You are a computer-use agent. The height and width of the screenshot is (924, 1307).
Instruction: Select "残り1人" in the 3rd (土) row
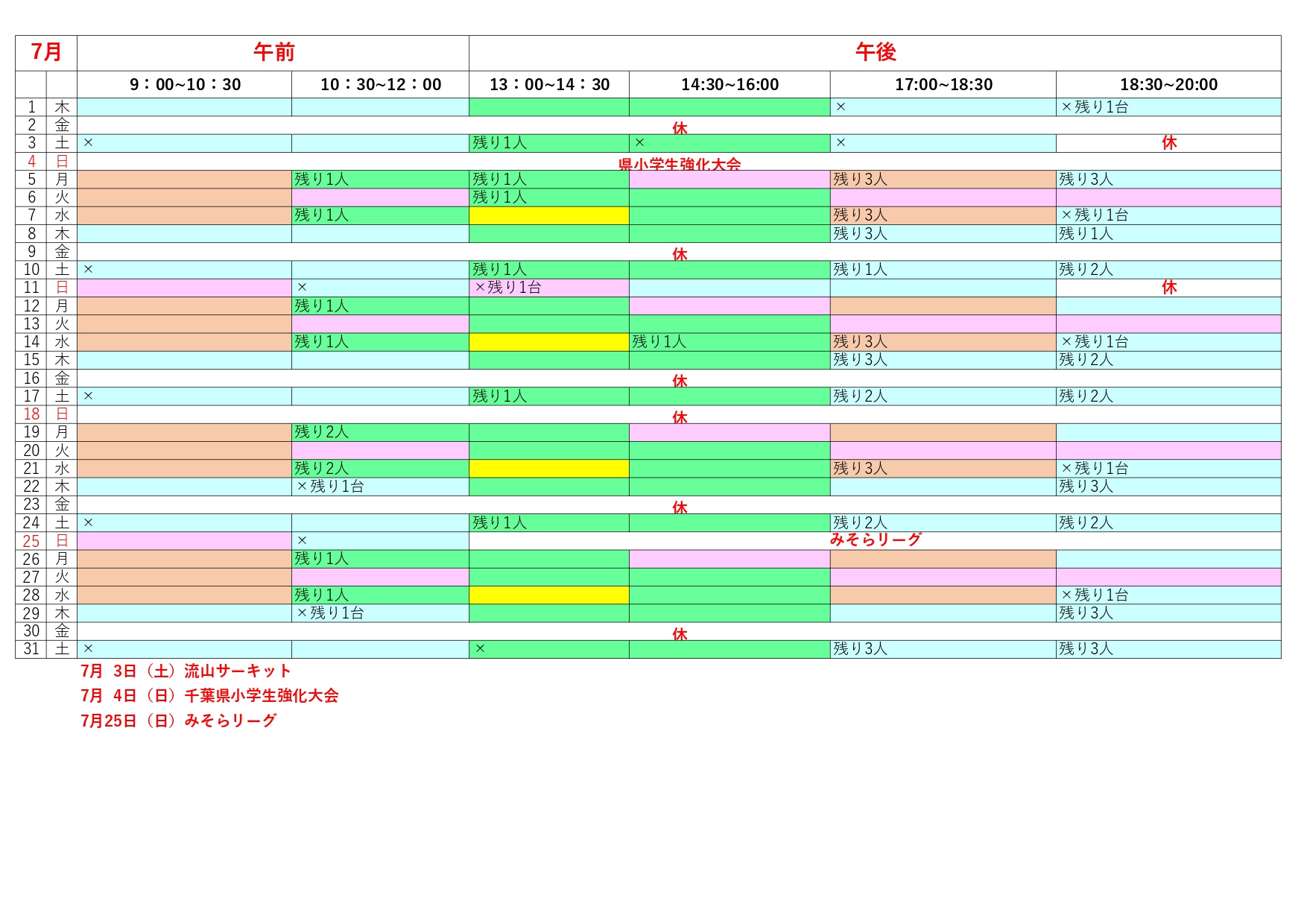(x=499, y=143)
